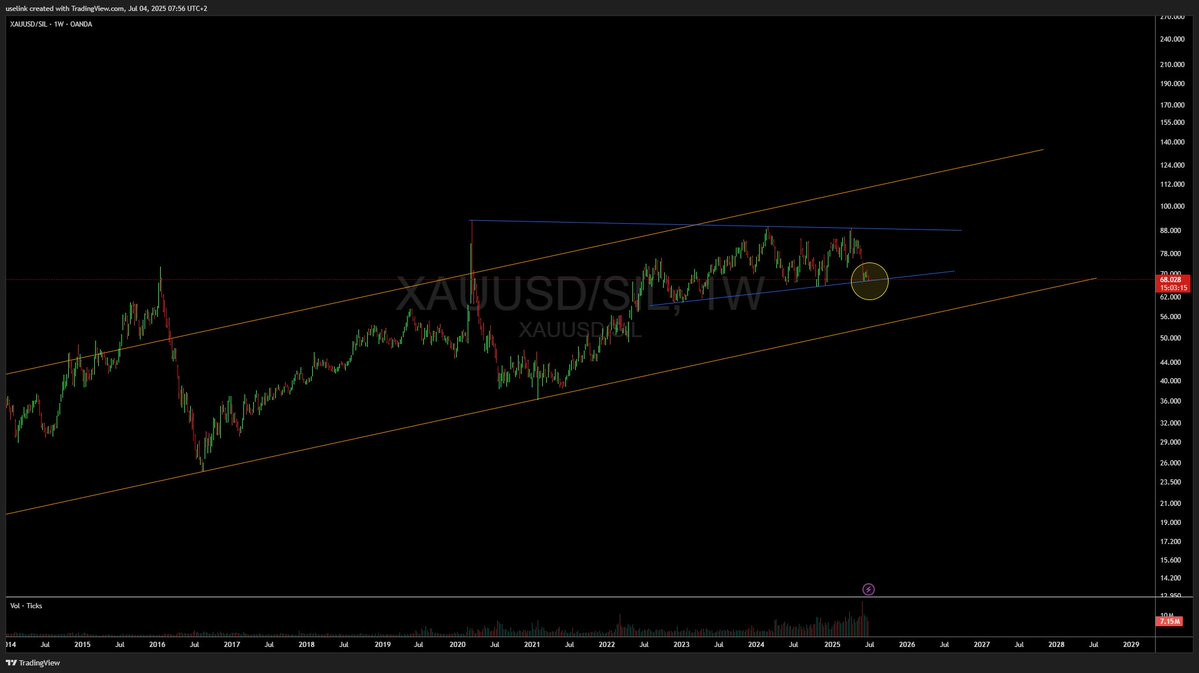The image size is (1199, 673).
Task: Click the 2023 time axis label
Action: point(681,645)
